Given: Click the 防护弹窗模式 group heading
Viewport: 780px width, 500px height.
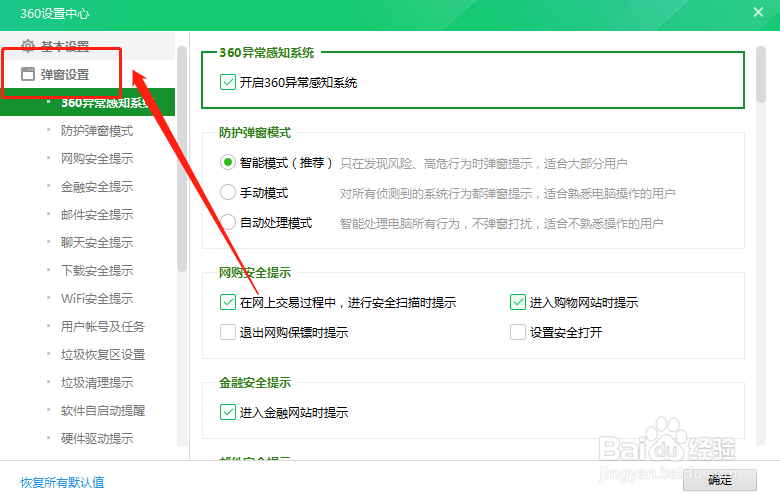Looking at the screenshot, I should coord(255,132).
